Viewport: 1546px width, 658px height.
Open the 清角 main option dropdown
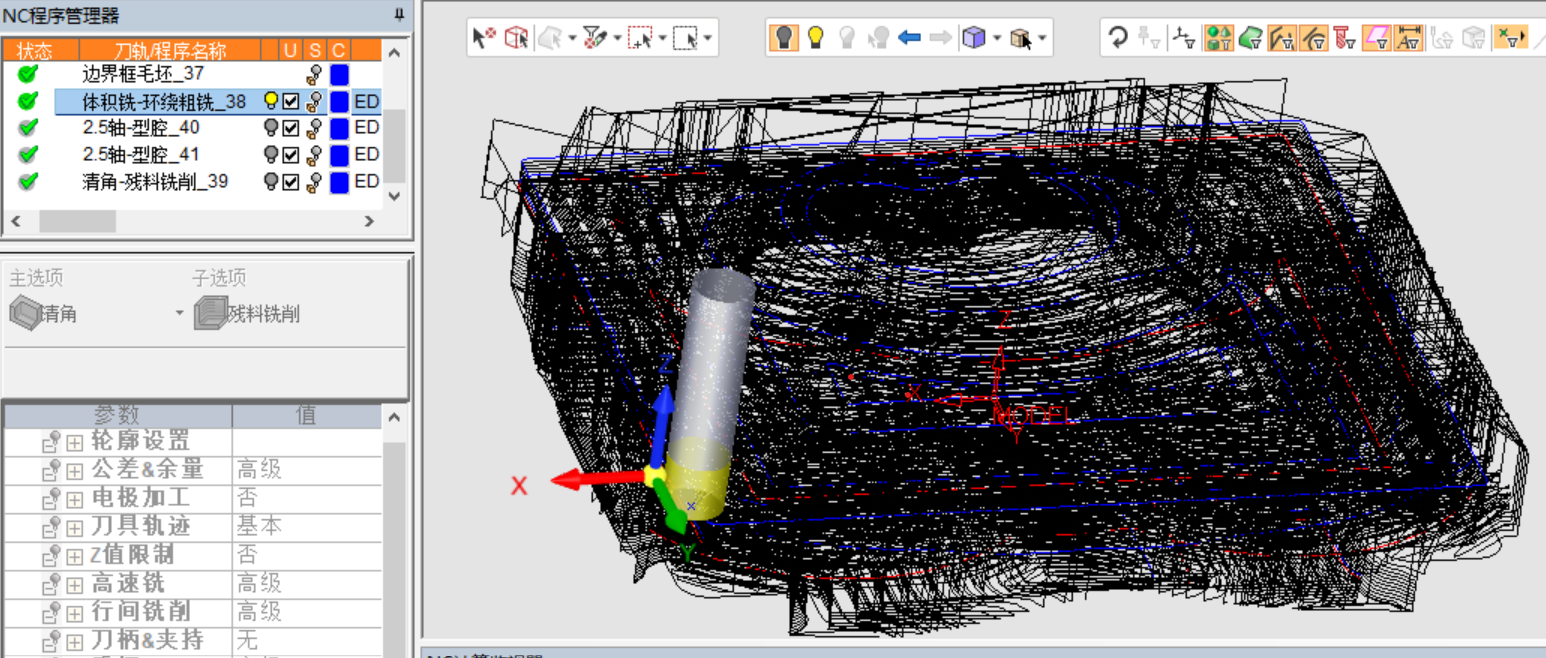point(180,314)
